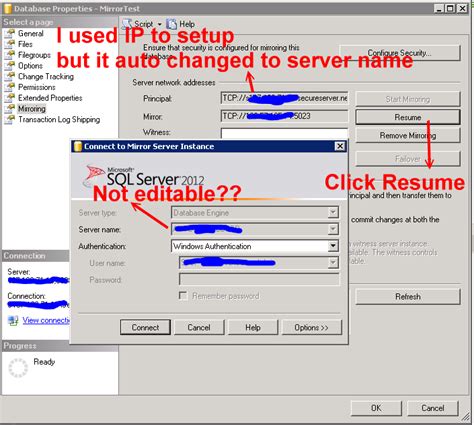Open the Script dropdown arrow
This screenshot has width=474, height=425.
pos(159,24)
